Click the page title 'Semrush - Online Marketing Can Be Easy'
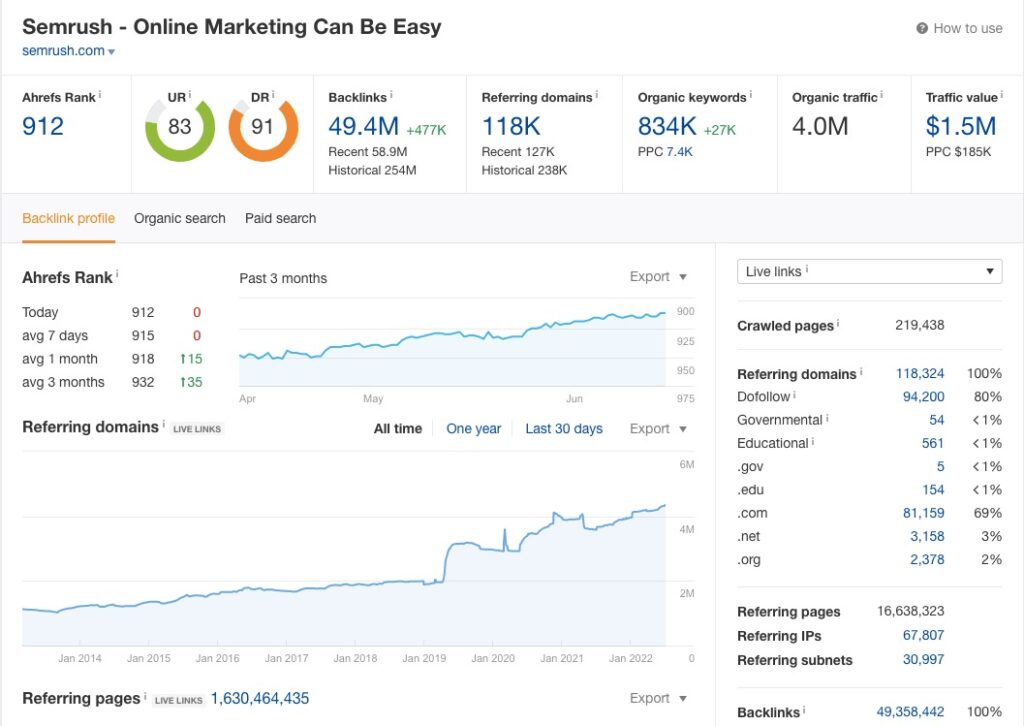Screen dimensions: 1024x726 [232, 27]
